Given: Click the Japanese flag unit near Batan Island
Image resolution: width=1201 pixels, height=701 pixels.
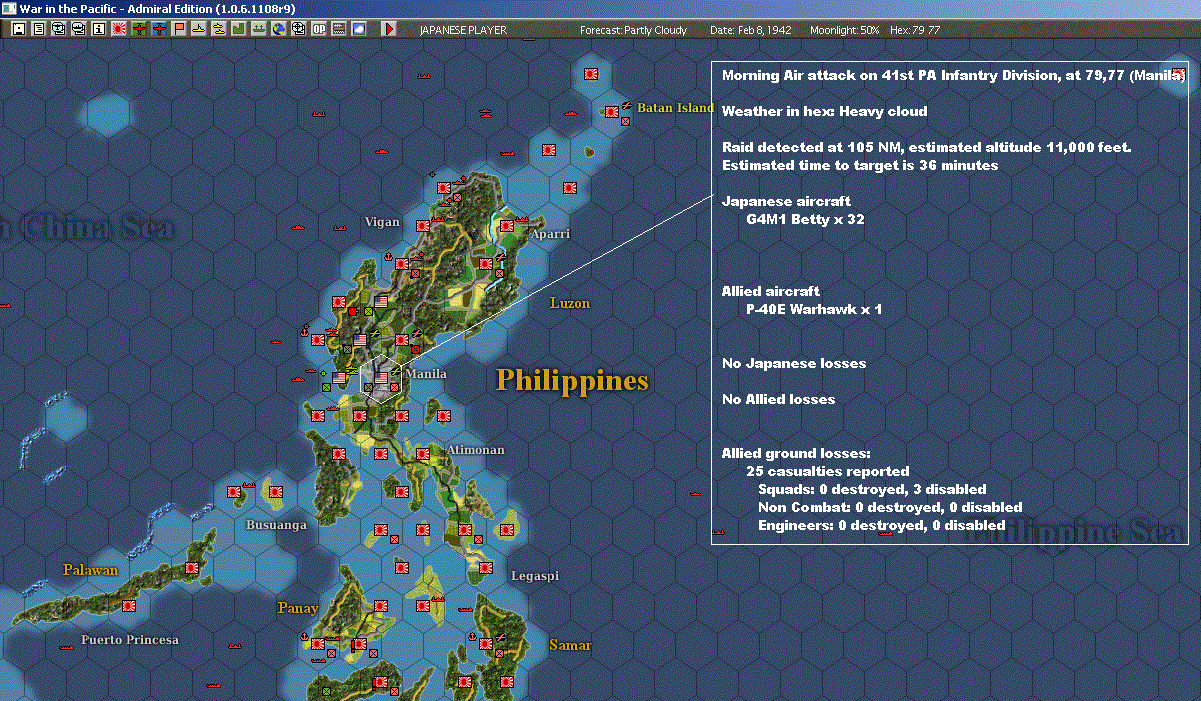Looking at the screenshot, I should 611,112.
